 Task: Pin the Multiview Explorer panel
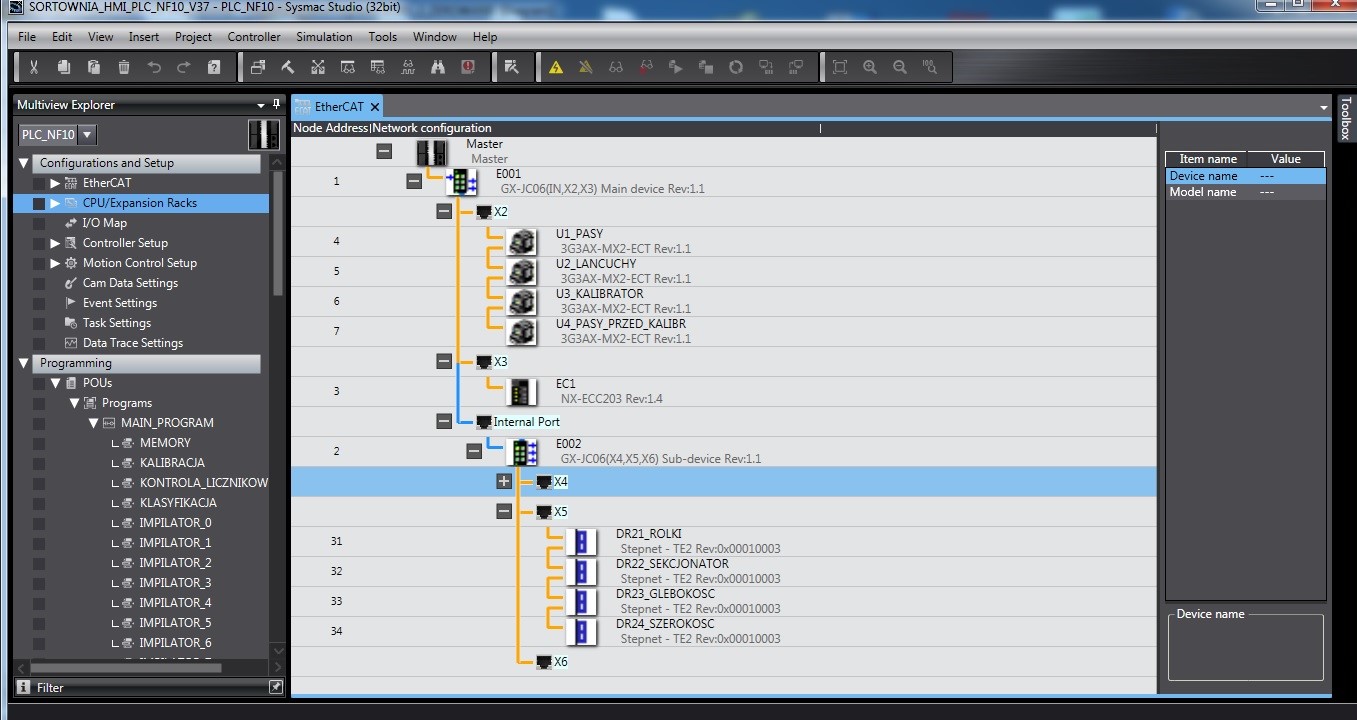[x=276, y=104]
